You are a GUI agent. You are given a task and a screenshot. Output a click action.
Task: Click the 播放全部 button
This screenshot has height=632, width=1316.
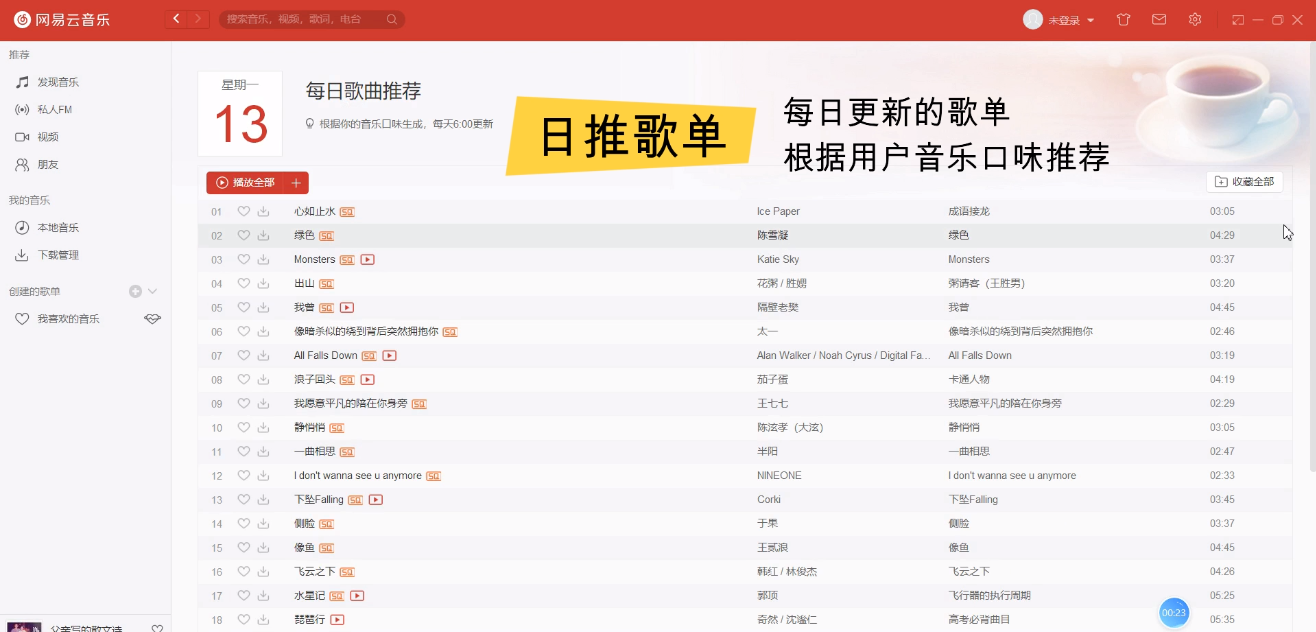248,183
